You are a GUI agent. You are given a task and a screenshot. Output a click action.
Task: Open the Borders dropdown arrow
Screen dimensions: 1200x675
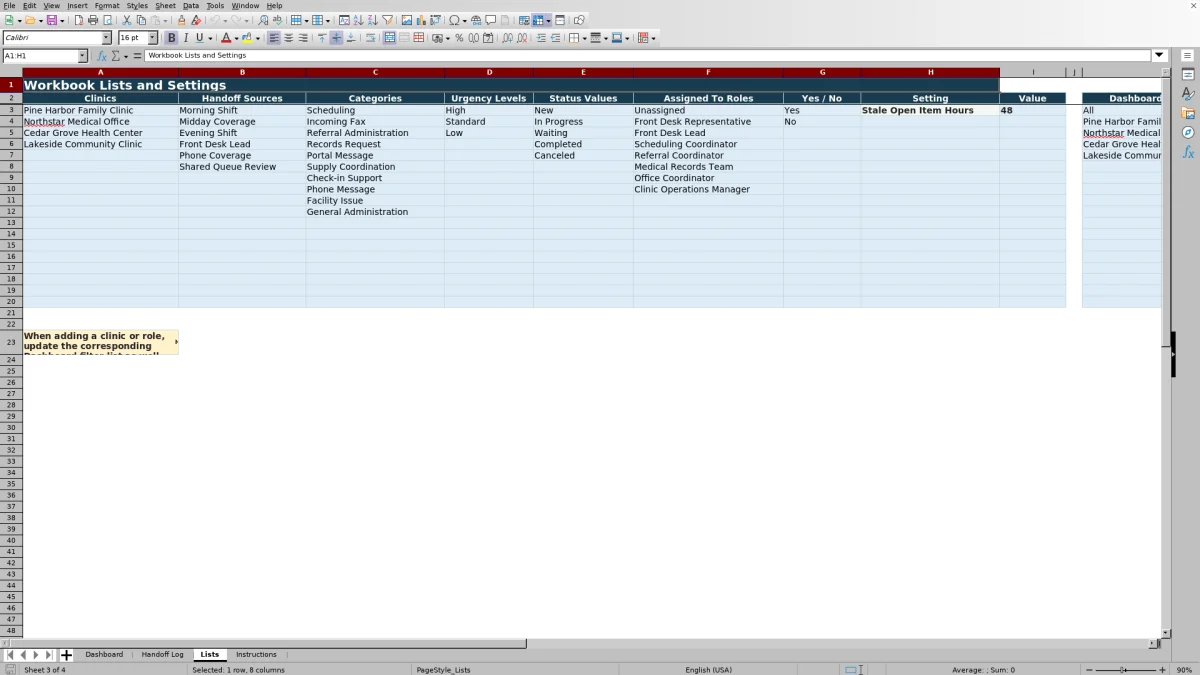[584, 38]
